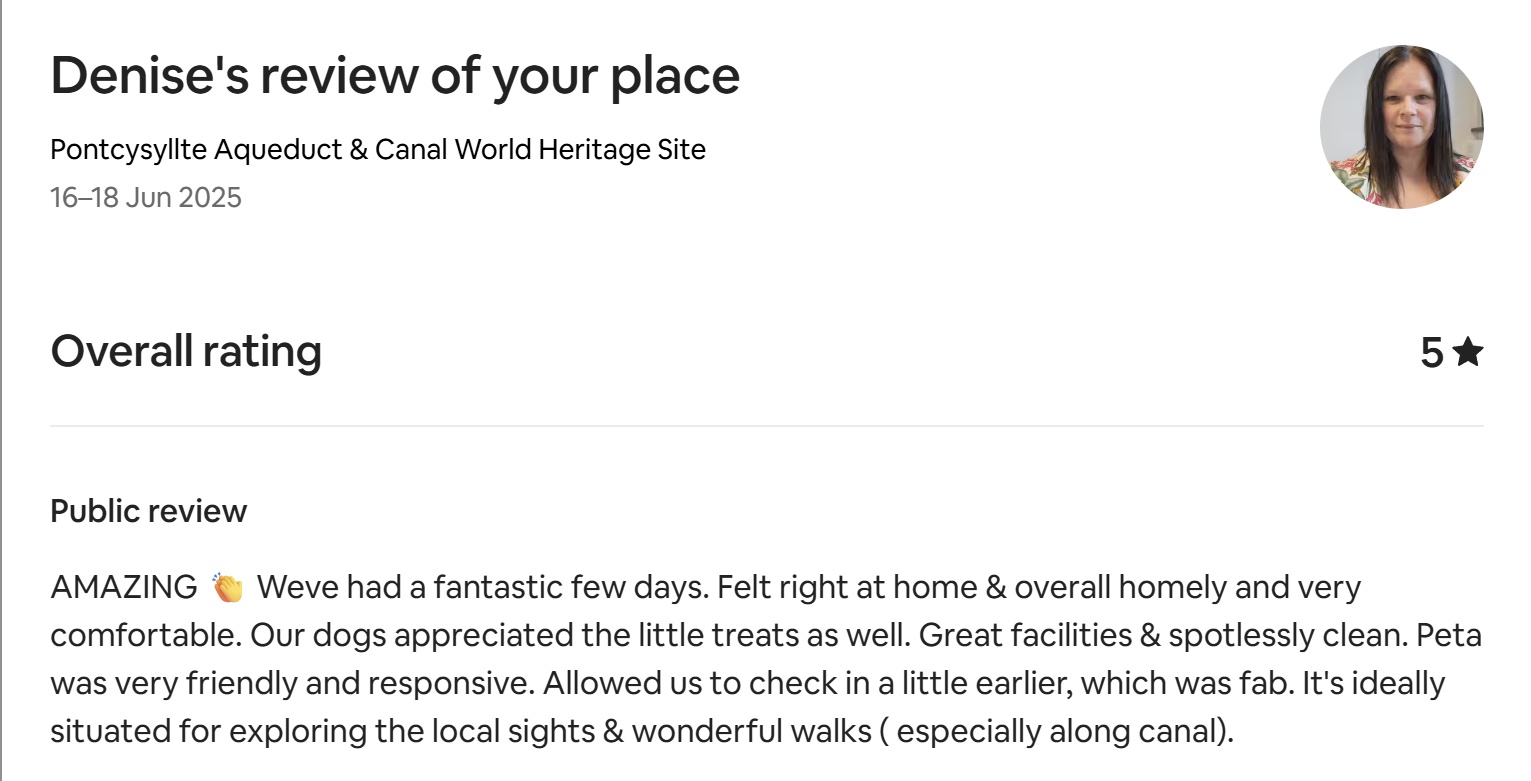Select the "Overall rating" label
This screenshot has width=1531, height=781.
[x=186, y=351]
